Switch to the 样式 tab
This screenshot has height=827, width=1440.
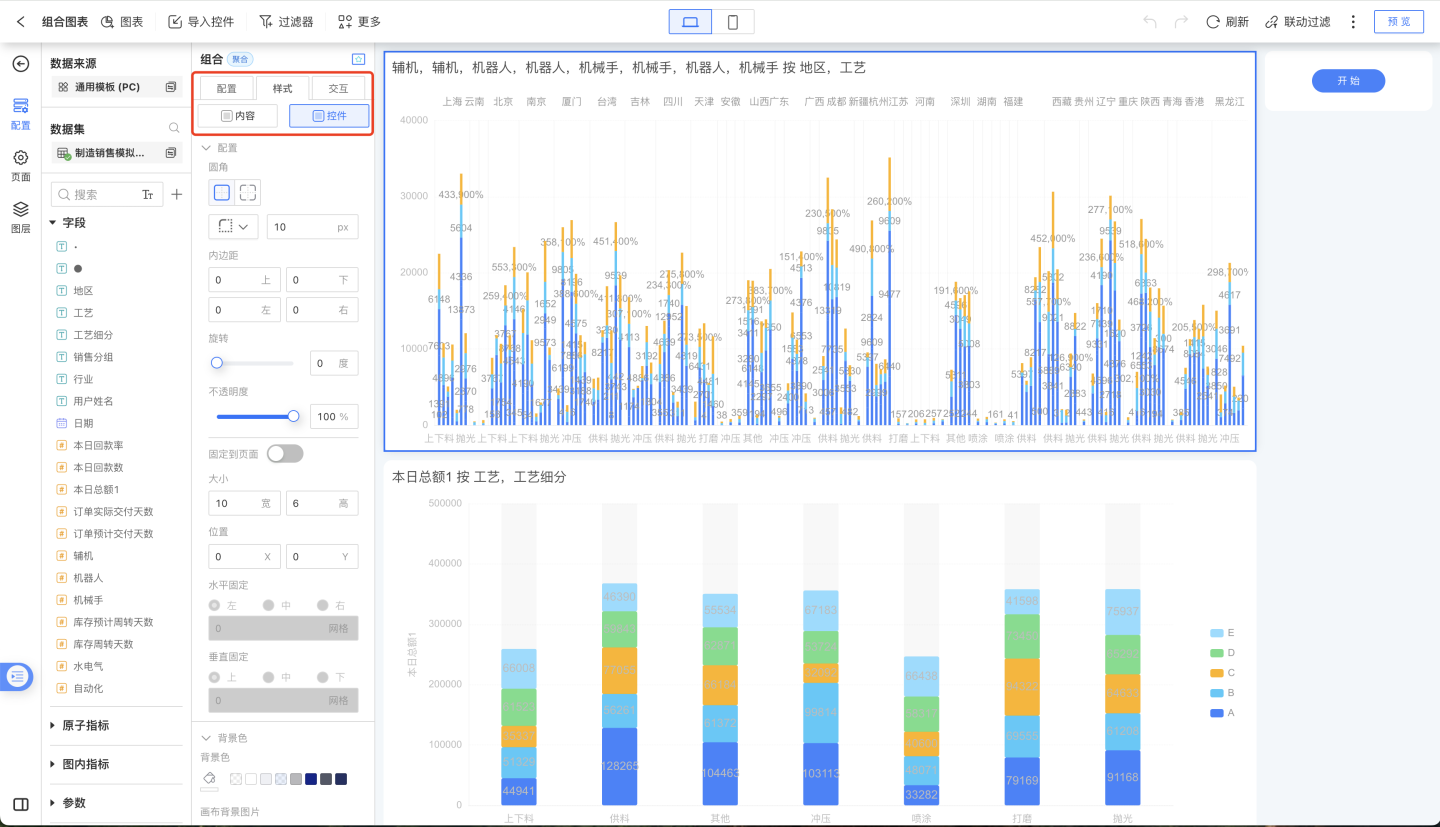point(283,89)
